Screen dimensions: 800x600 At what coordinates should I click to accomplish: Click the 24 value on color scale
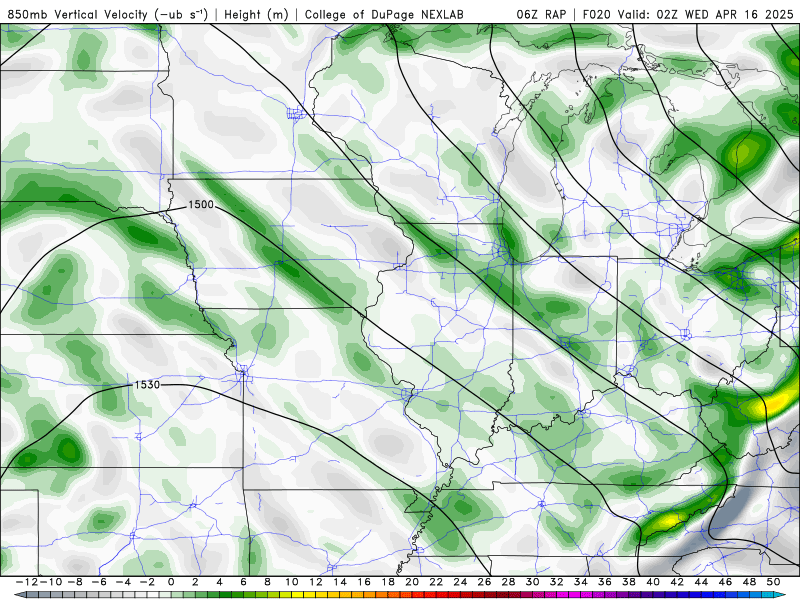point(460,582)
